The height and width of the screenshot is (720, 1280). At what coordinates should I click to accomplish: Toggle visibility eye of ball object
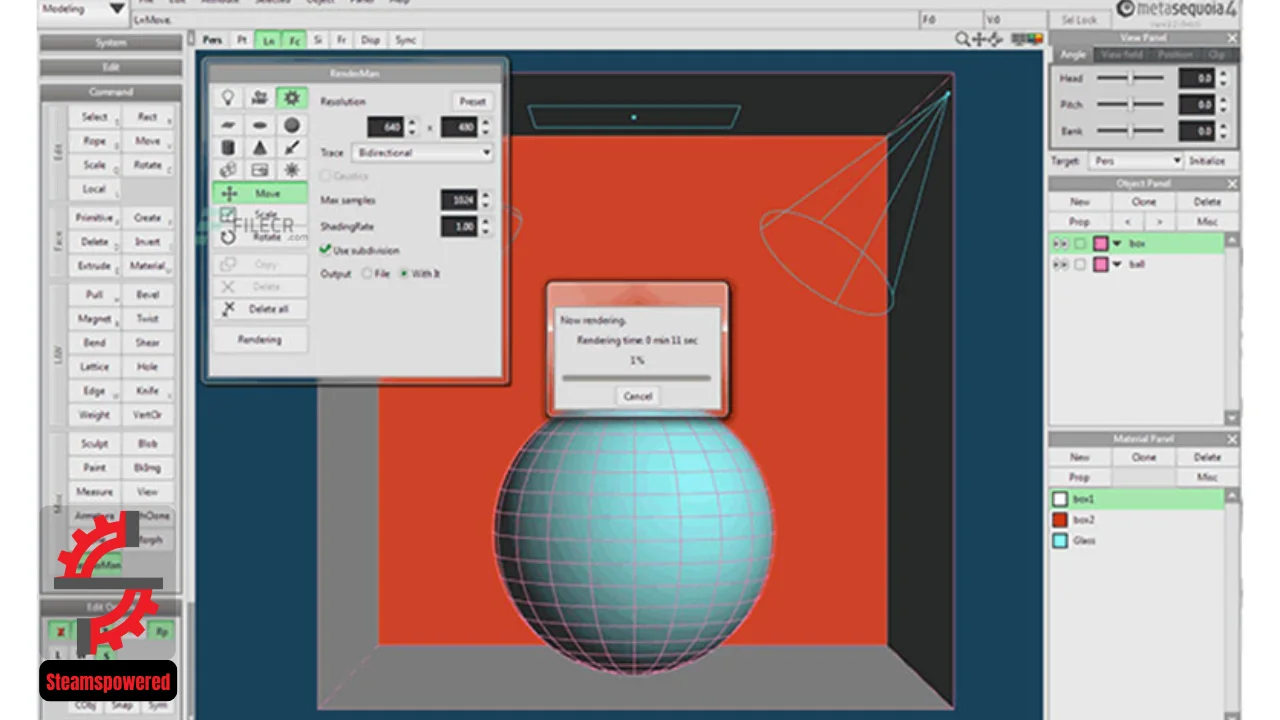click(x=1059, y=265)
